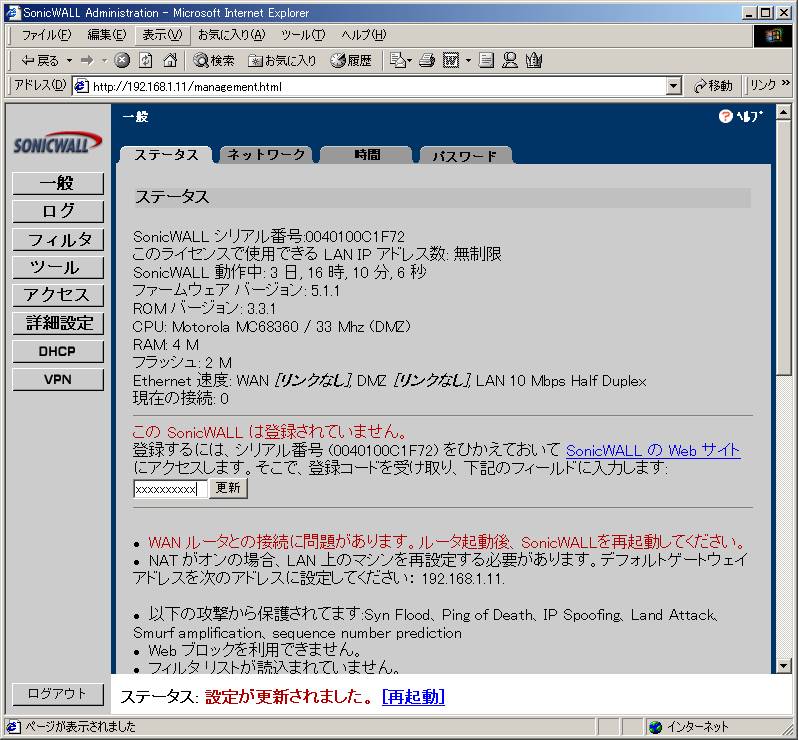Click the Forward arrow in the toolbar
The image size is (798, 740).
pos(88,61)
